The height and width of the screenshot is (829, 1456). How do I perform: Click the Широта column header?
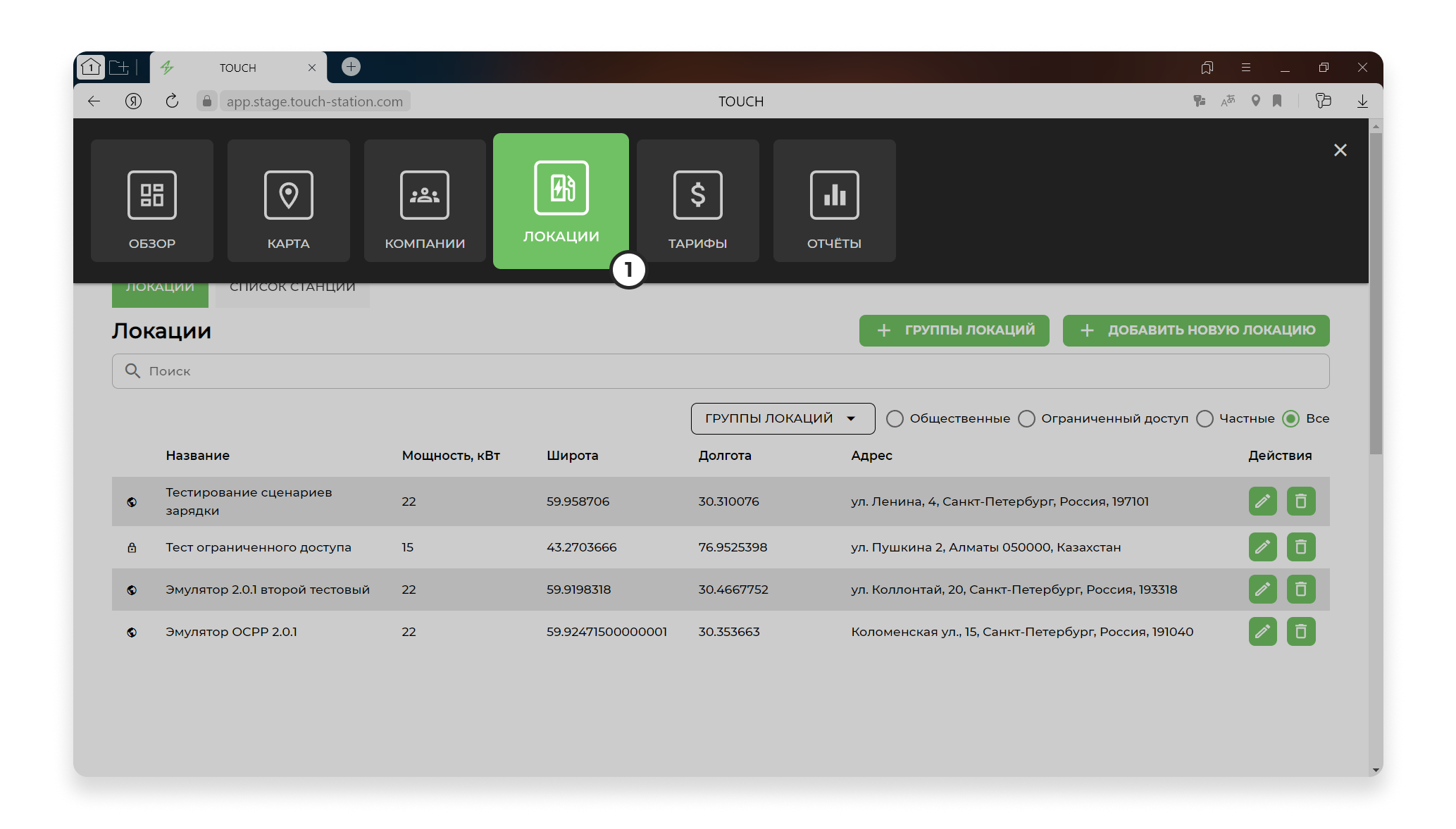pyautogui.click(x=572, y=456)
